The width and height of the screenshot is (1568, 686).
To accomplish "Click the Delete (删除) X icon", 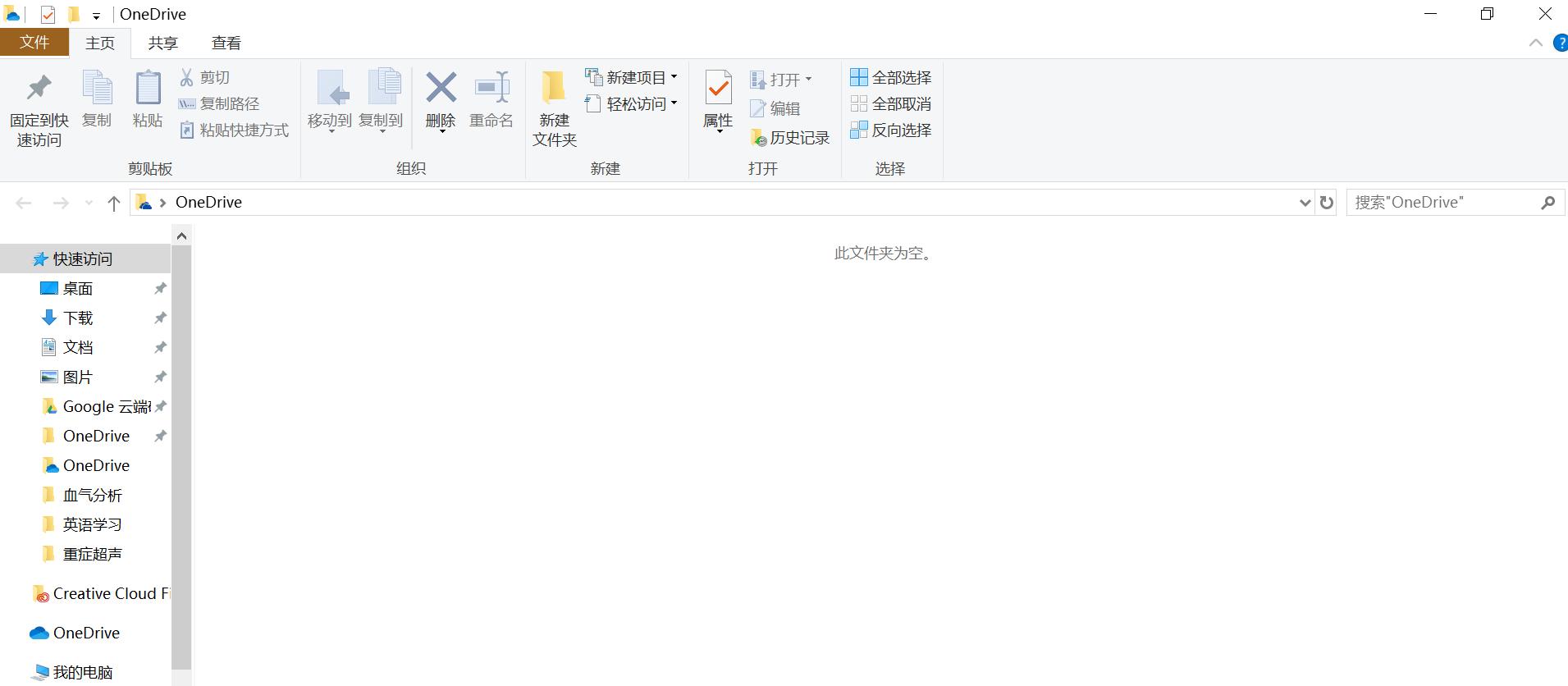I will click(441, 87).
